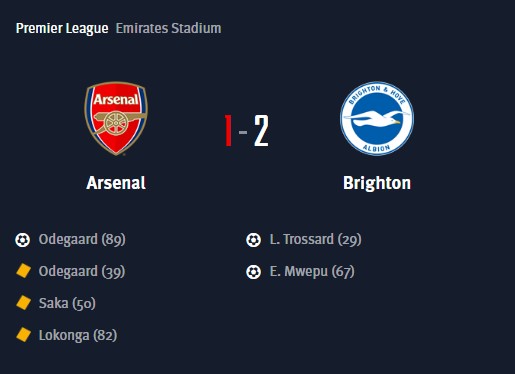Open Odegaard (39) booking event text
Image resolution: width=515 pixels, height=374 pixels.
point(82,272)
